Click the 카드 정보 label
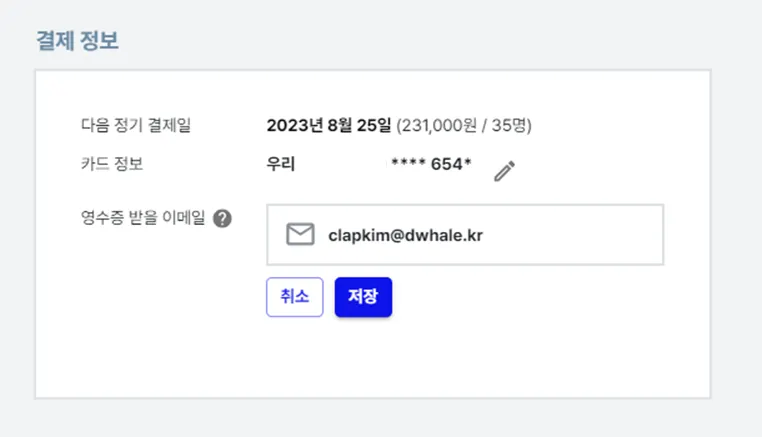The image size is (762, 437). pyautogui.click(x=112, y=164)
